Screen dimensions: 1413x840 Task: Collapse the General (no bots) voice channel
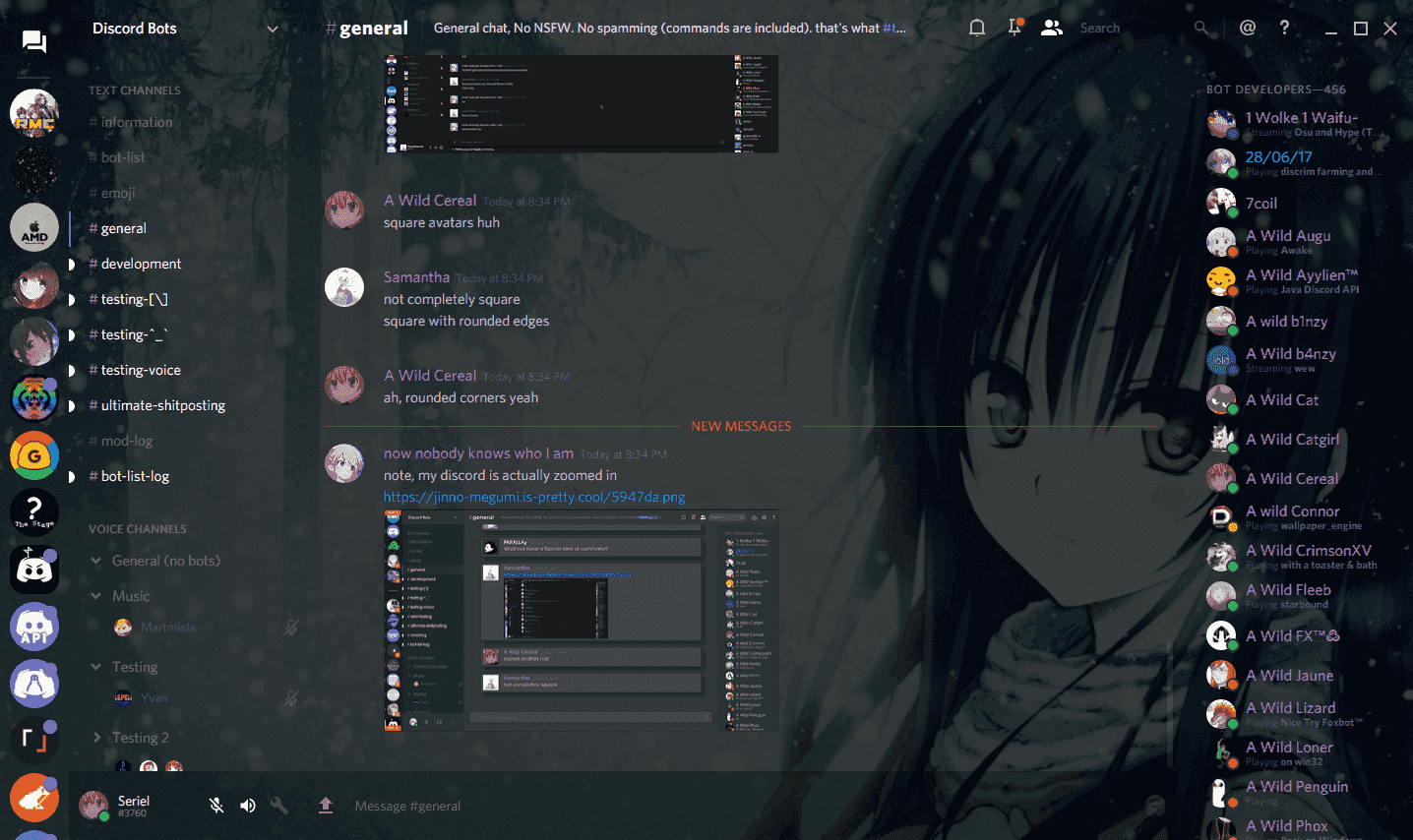coord(96,561)
